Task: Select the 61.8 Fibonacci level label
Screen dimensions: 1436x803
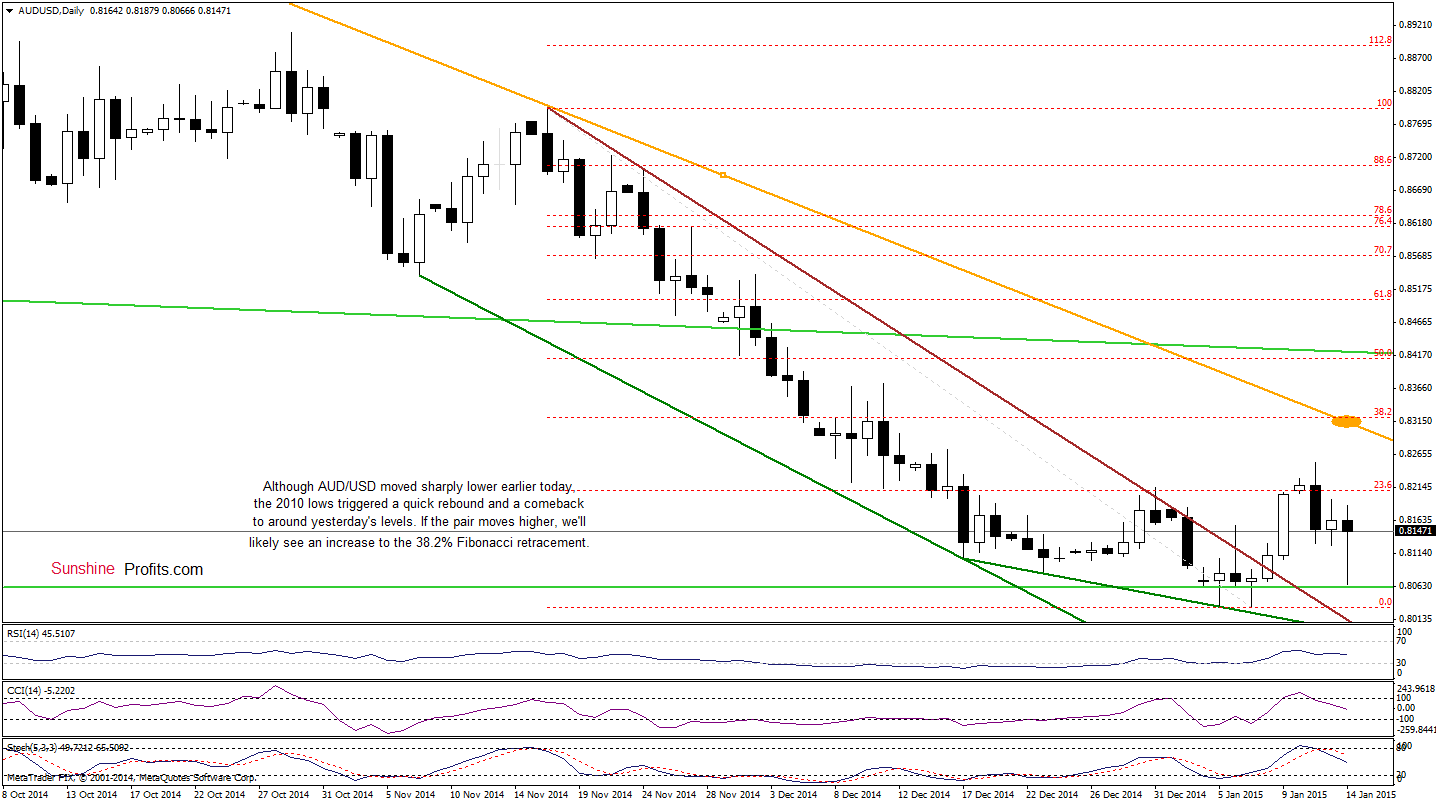Action: 1383,294
